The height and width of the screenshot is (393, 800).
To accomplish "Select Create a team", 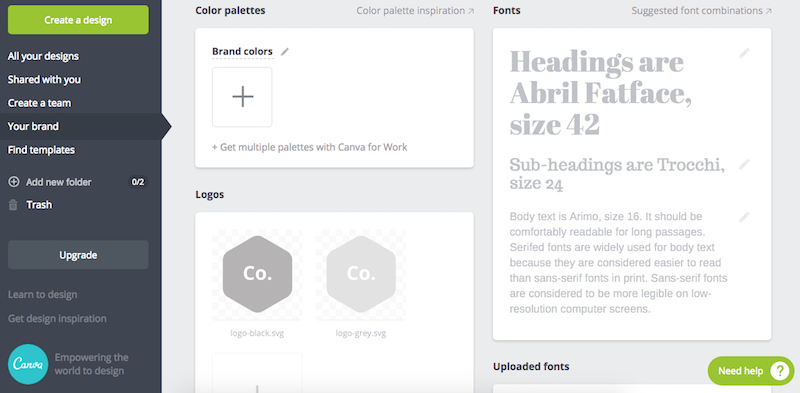I will point(39,103).
